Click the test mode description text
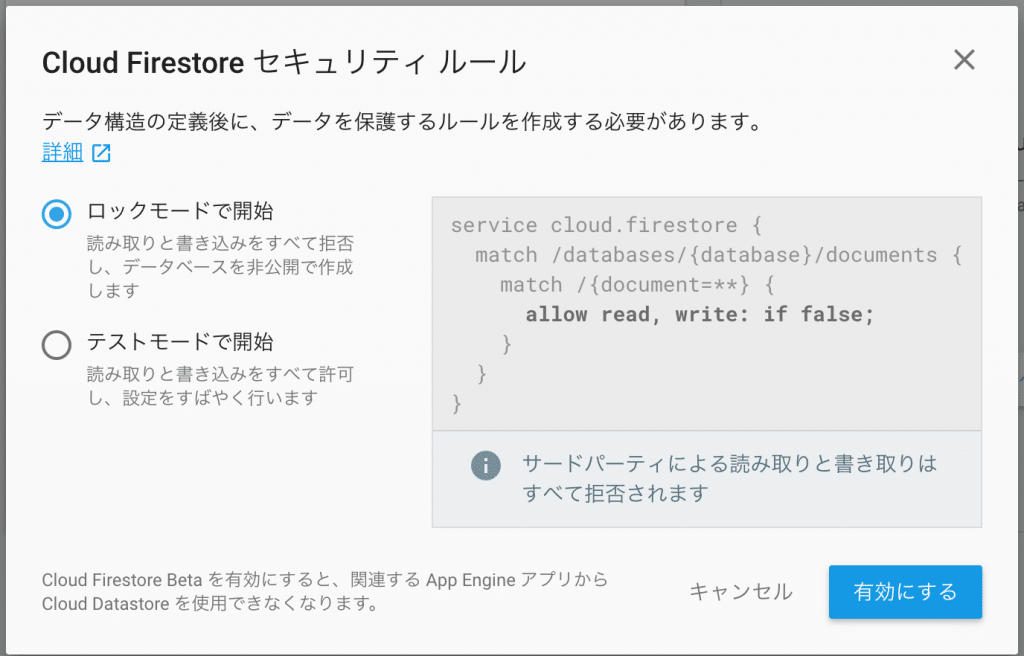 point(221,385)
